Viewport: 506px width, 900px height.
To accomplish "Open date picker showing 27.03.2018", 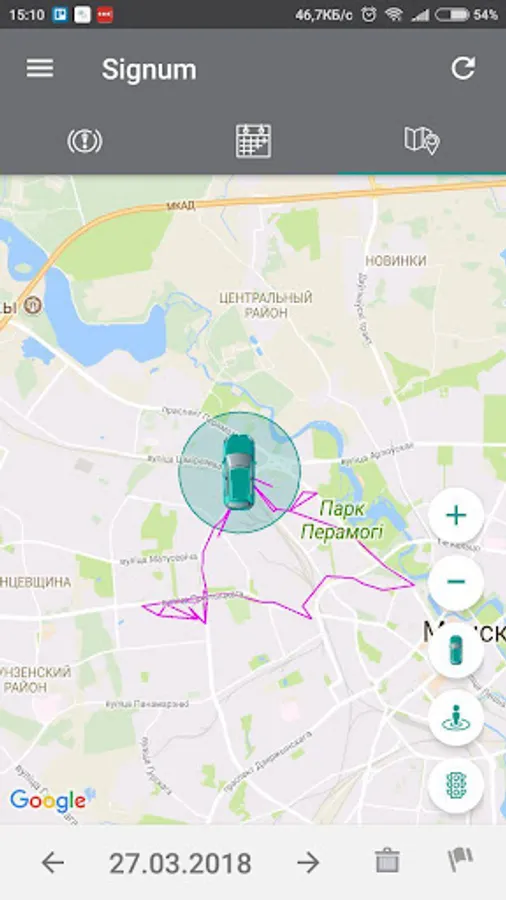I will pyautogui.click(x=180, y=863).
